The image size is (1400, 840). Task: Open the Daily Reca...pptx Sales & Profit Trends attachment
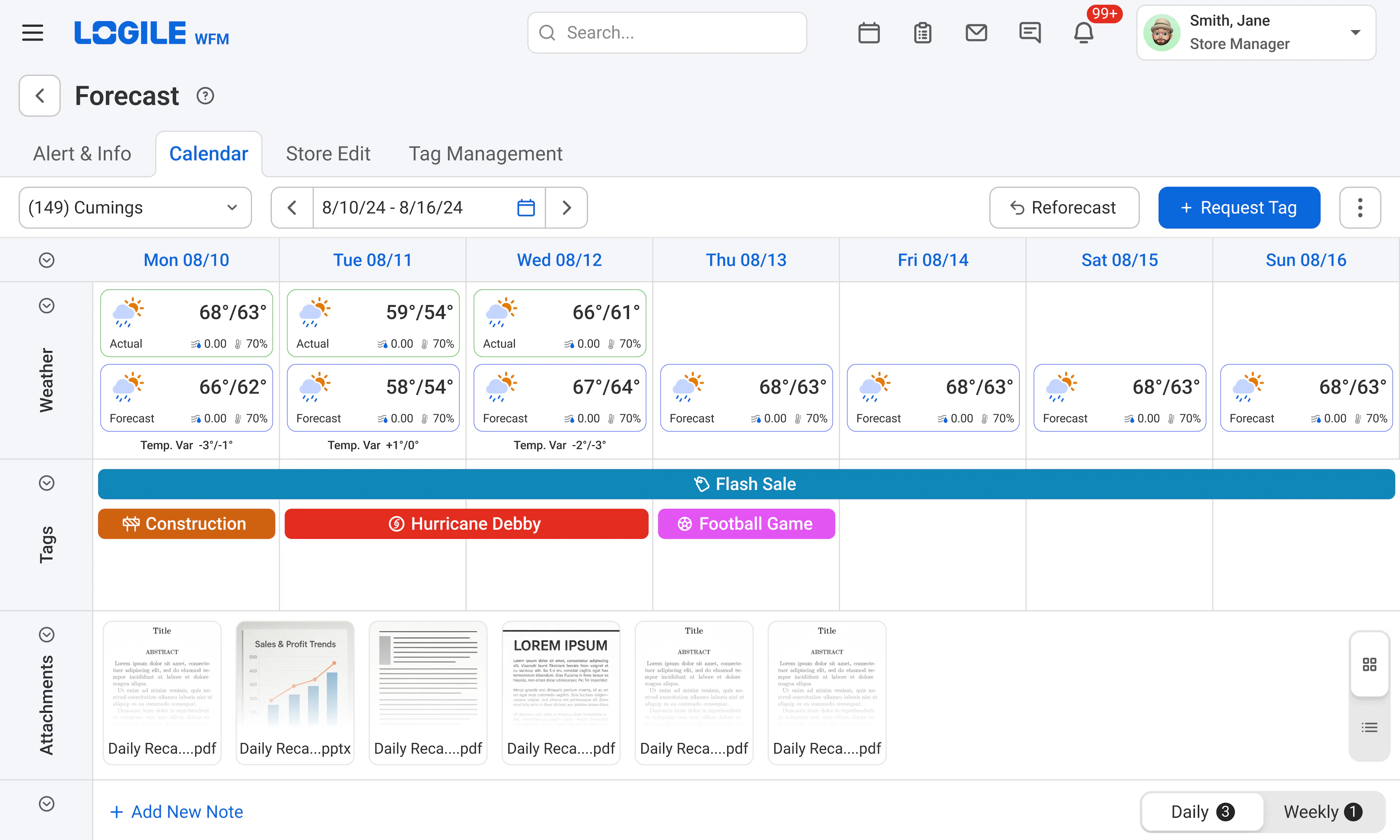click(x=295, y=693)
